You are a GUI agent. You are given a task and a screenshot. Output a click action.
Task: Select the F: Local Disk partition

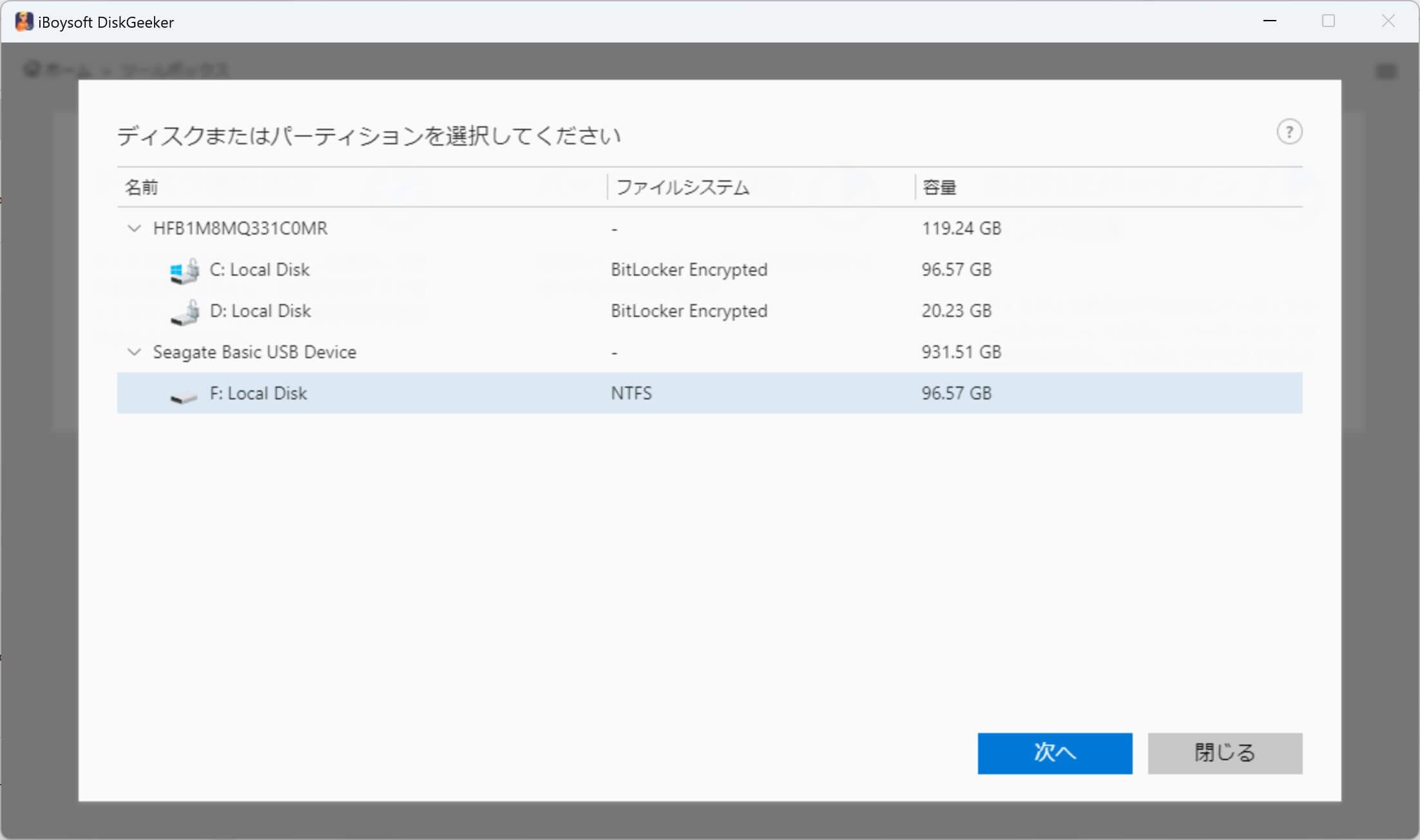(x=709, y=393)
